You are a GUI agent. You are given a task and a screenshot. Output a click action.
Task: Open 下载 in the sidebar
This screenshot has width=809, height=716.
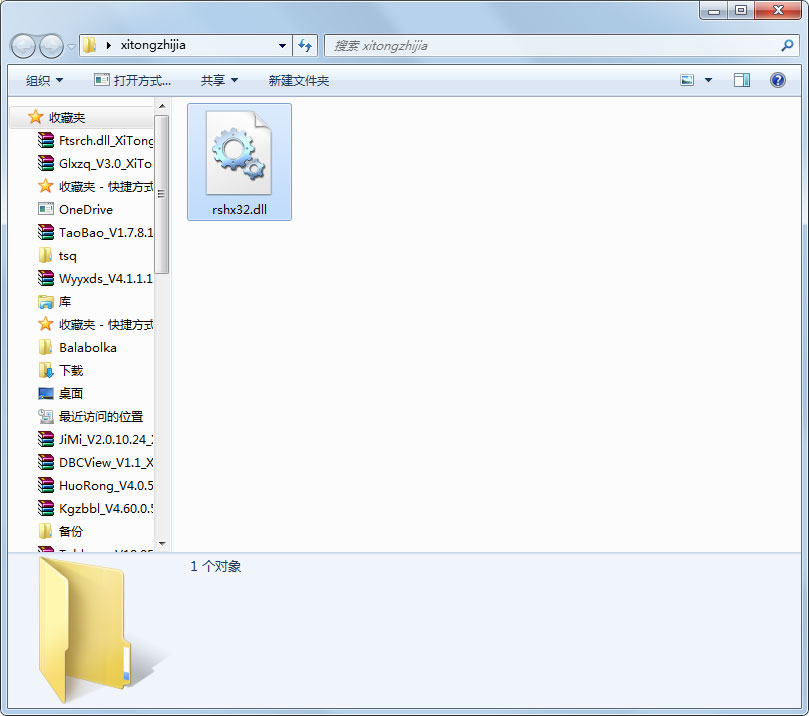click(x=71, y=371)
